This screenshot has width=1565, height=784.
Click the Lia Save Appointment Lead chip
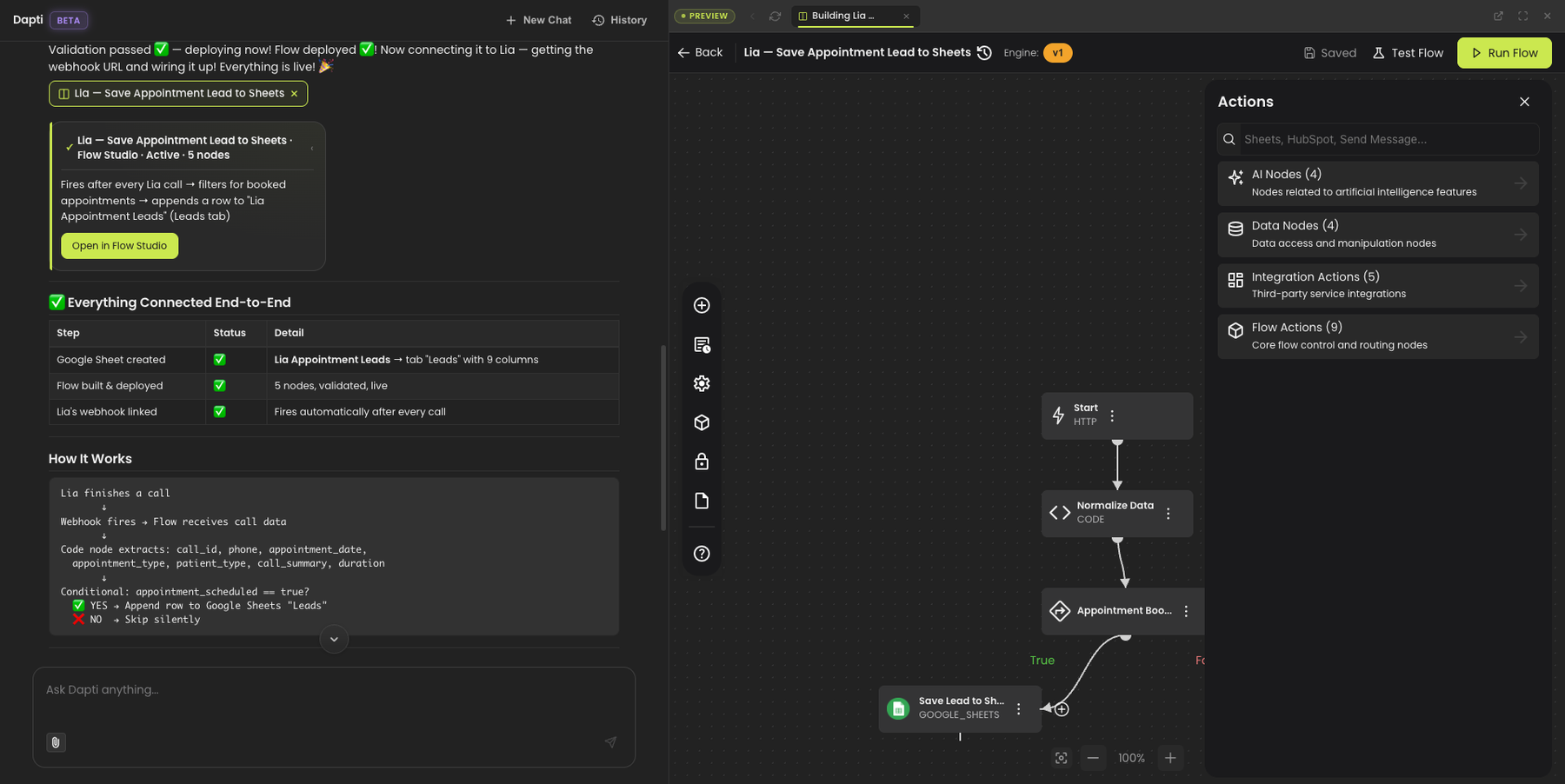coord(178,94)
